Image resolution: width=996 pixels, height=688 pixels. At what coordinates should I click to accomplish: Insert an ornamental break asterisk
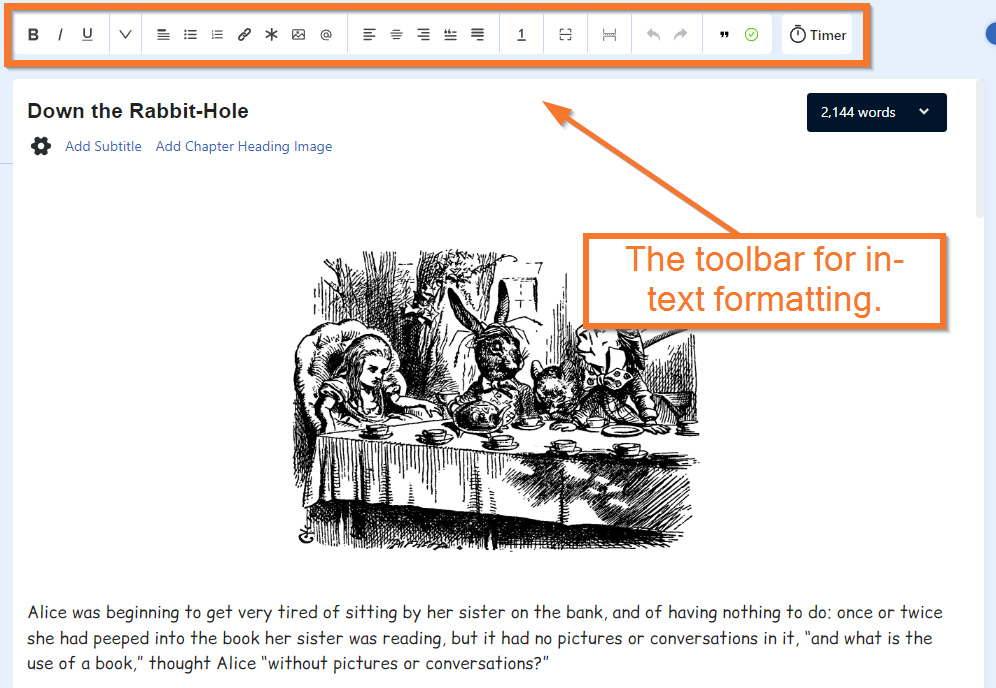point(271,35)
